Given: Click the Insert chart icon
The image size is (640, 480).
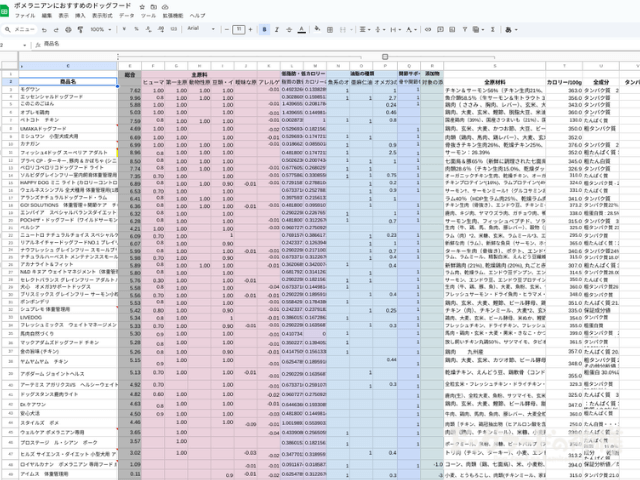Looking at the screenshot, I should pyautogui.click(x=452, y=29).
